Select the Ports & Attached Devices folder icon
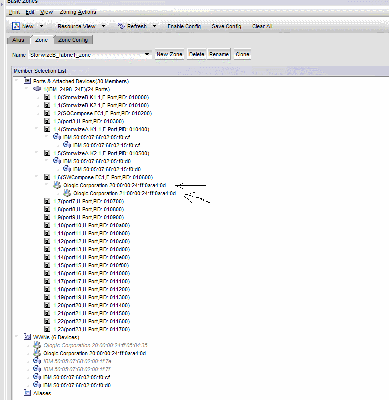Screen dimensions: 389x400 pos(28,81)
